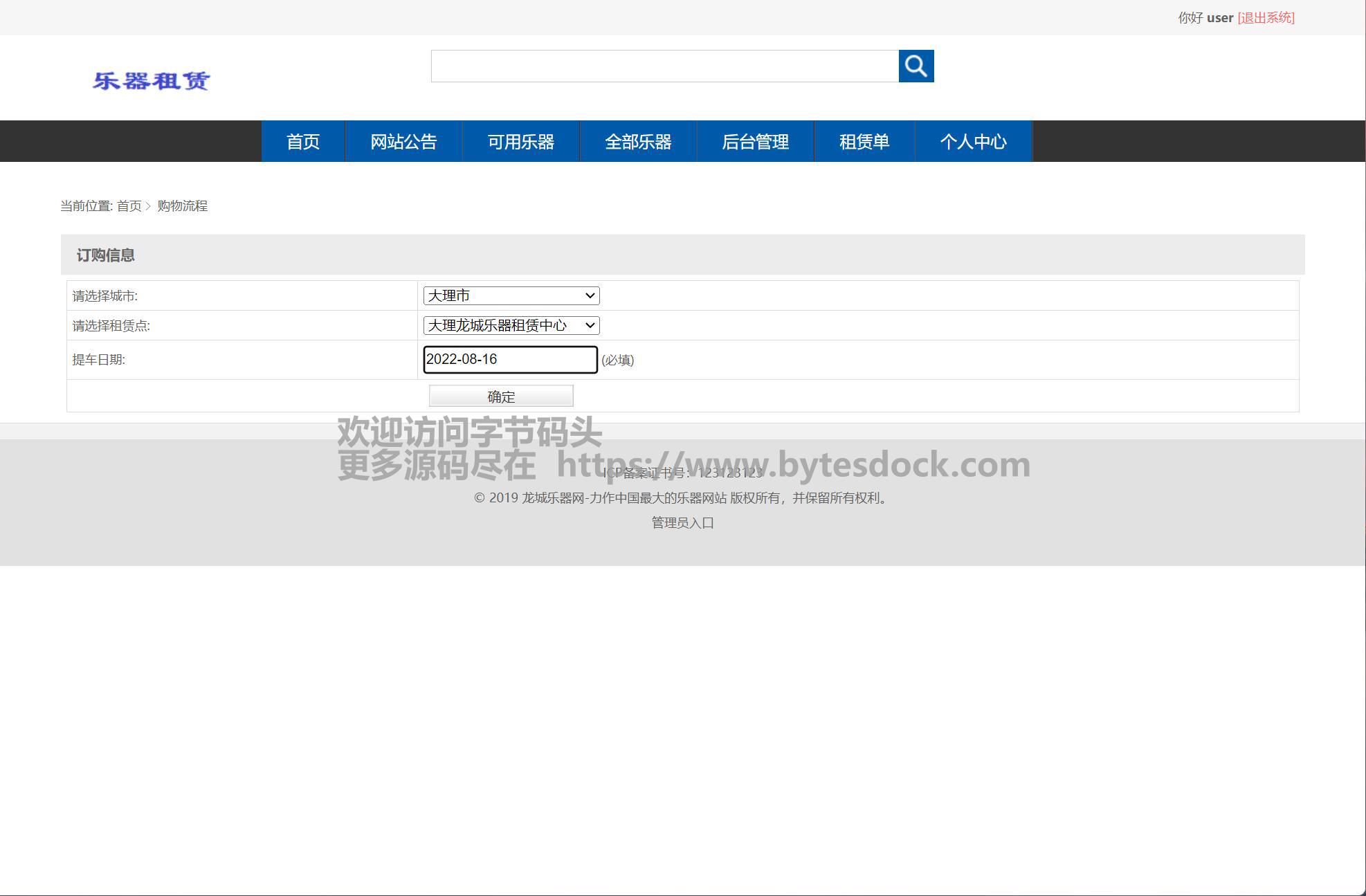Open the 租赁单 rental orders tab
Viewport: 1366px width, 896px height.
click(x=864, y=142)
